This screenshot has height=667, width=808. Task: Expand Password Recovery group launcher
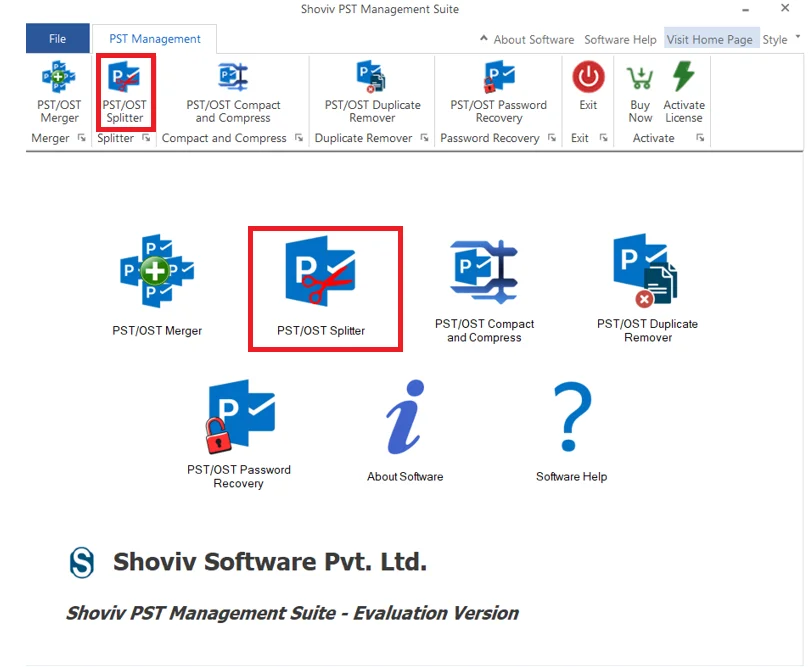(x=552, y=138)
